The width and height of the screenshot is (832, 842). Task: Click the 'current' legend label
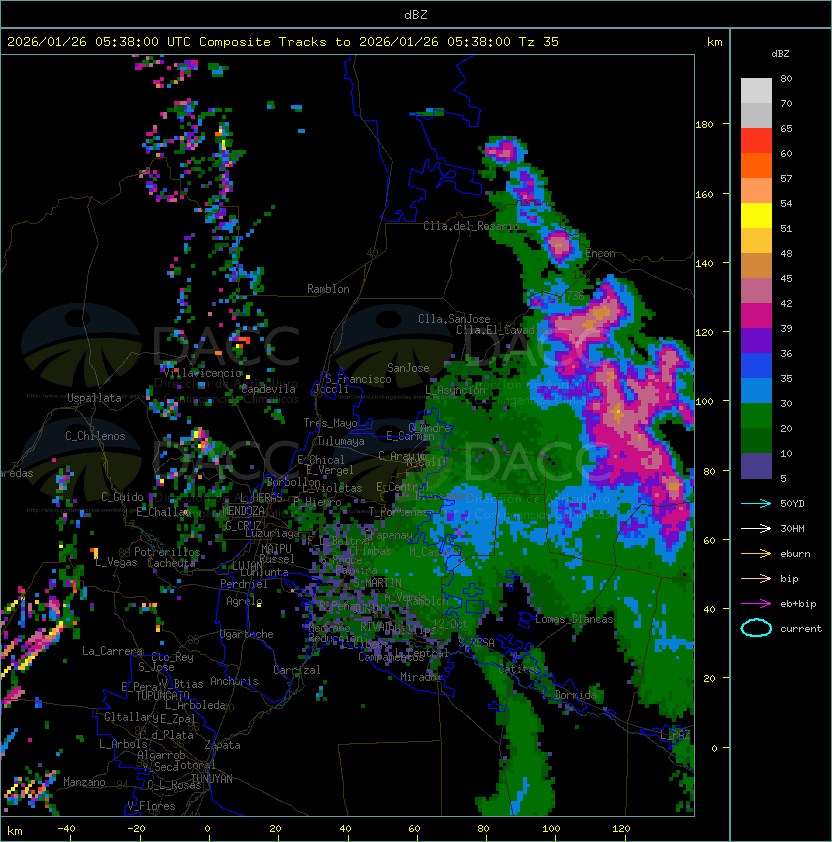(x=801, y=629)
